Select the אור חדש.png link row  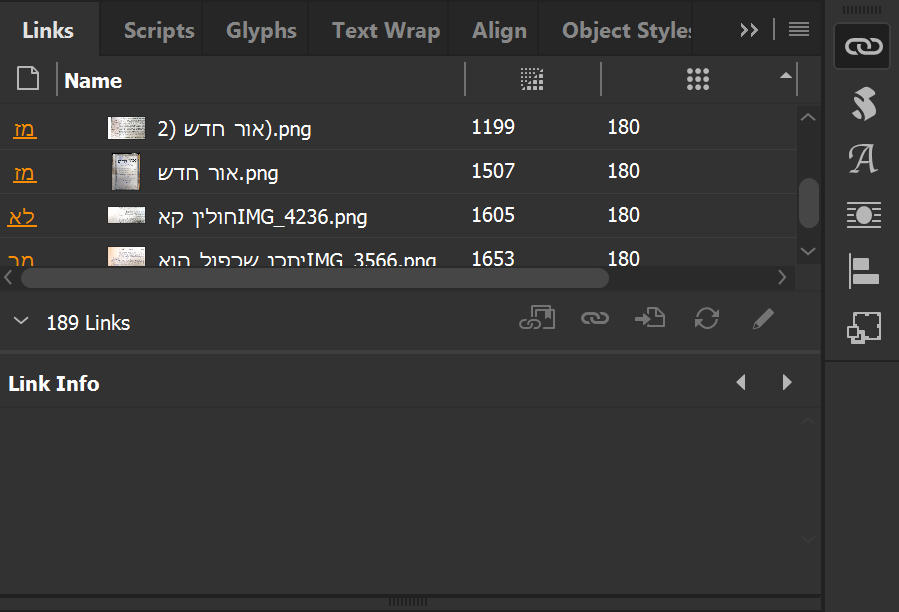(x=300, y=172)
